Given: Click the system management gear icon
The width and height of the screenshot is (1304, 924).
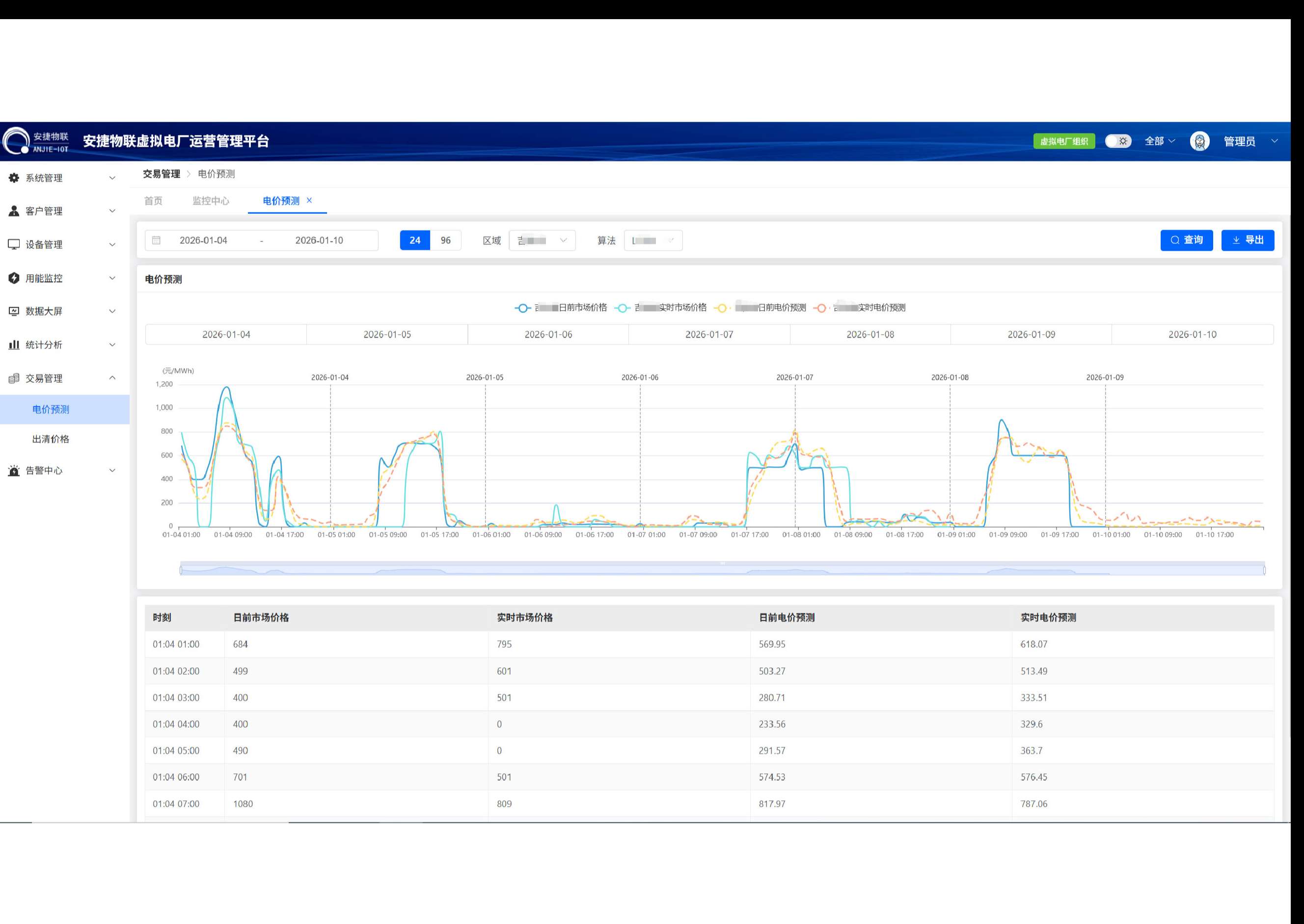Looking at the screenshot, I should 14,178.
